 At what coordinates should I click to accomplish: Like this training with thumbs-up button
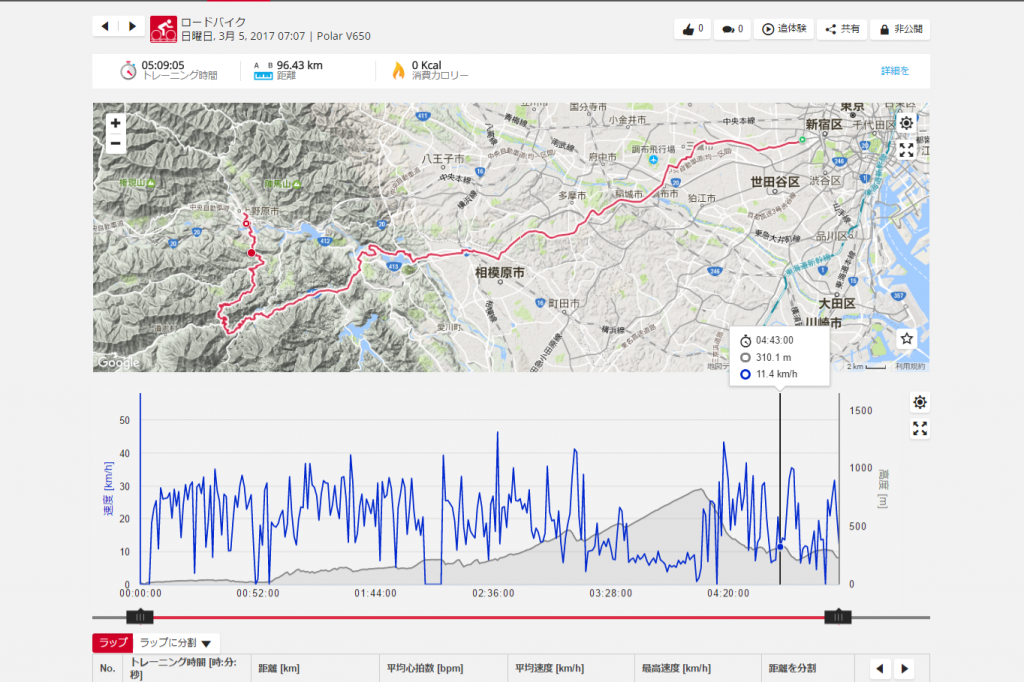pyautogui.click(x=692, y=29)
